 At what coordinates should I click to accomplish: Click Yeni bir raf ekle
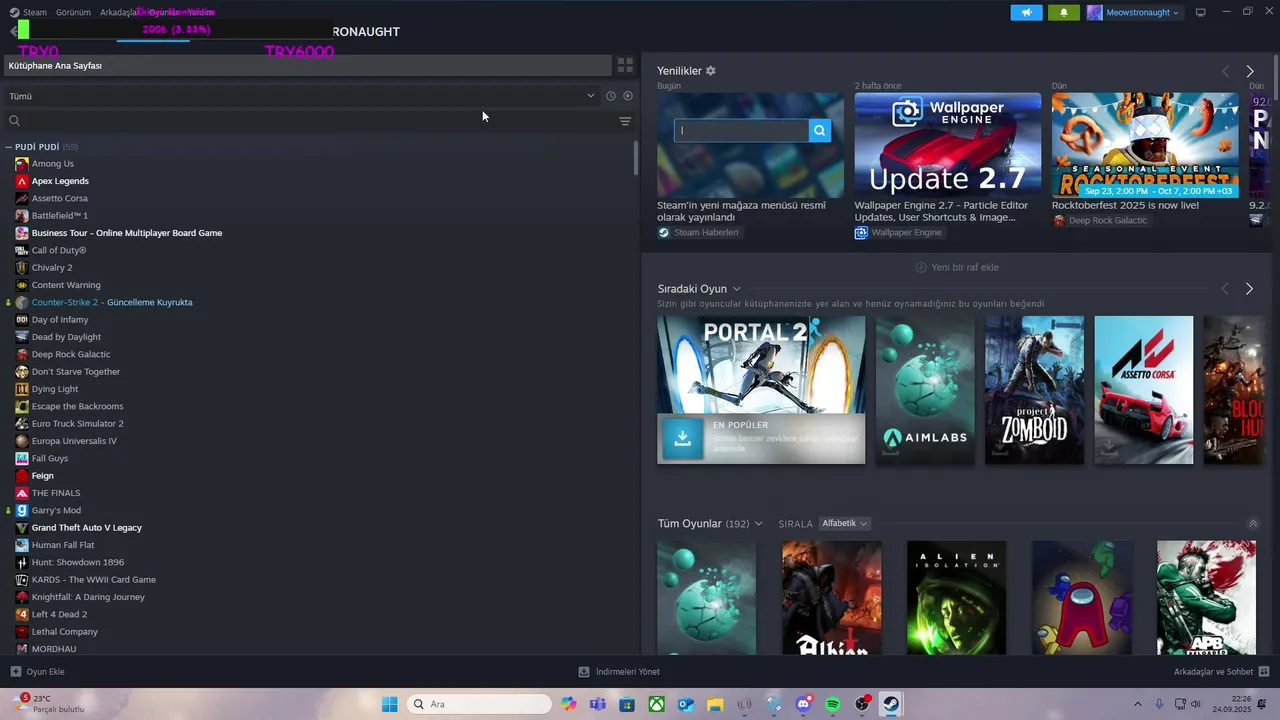957,267
